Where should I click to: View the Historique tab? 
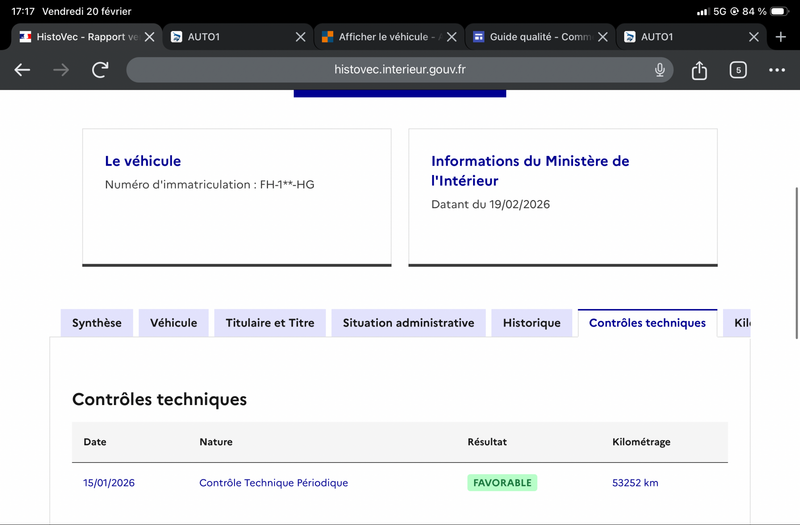[x=532, y=323]
